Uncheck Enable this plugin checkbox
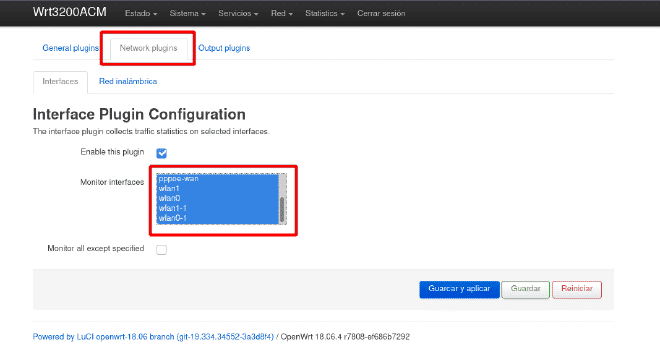The image size is (660, 363). tap(162, 153)
